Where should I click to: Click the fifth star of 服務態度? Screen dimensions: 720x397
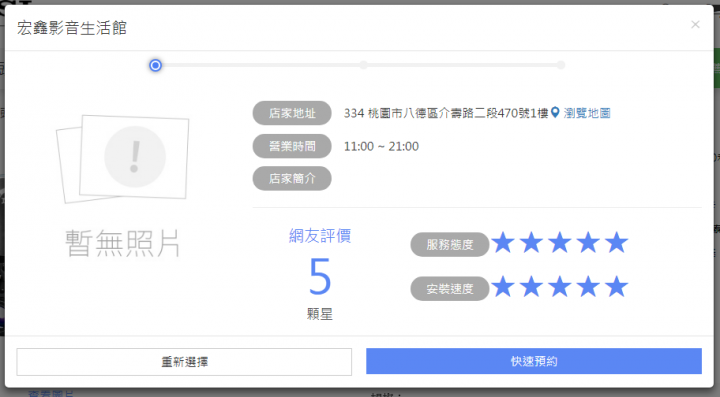[616, 242]
